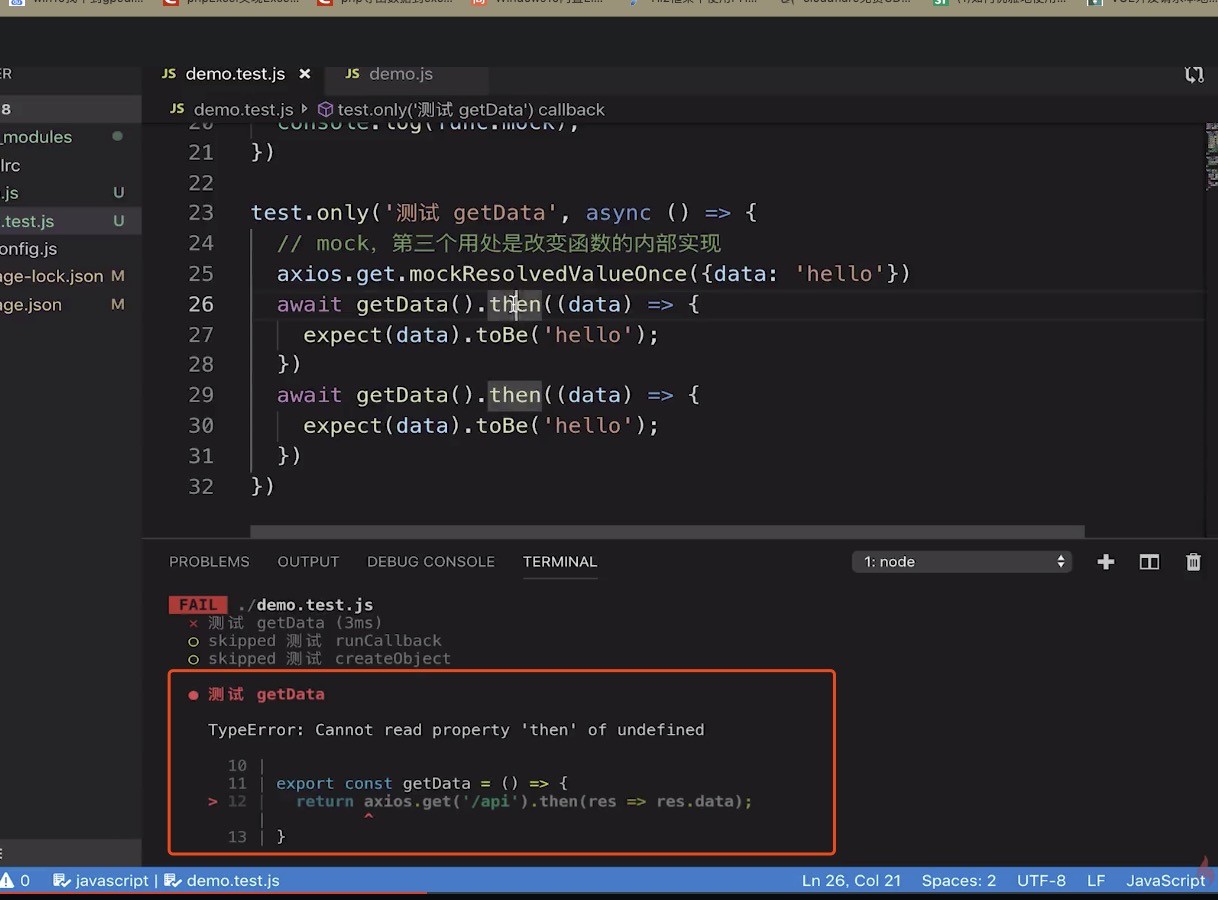Click highlighted 'then' on line 29

point(515,395)
